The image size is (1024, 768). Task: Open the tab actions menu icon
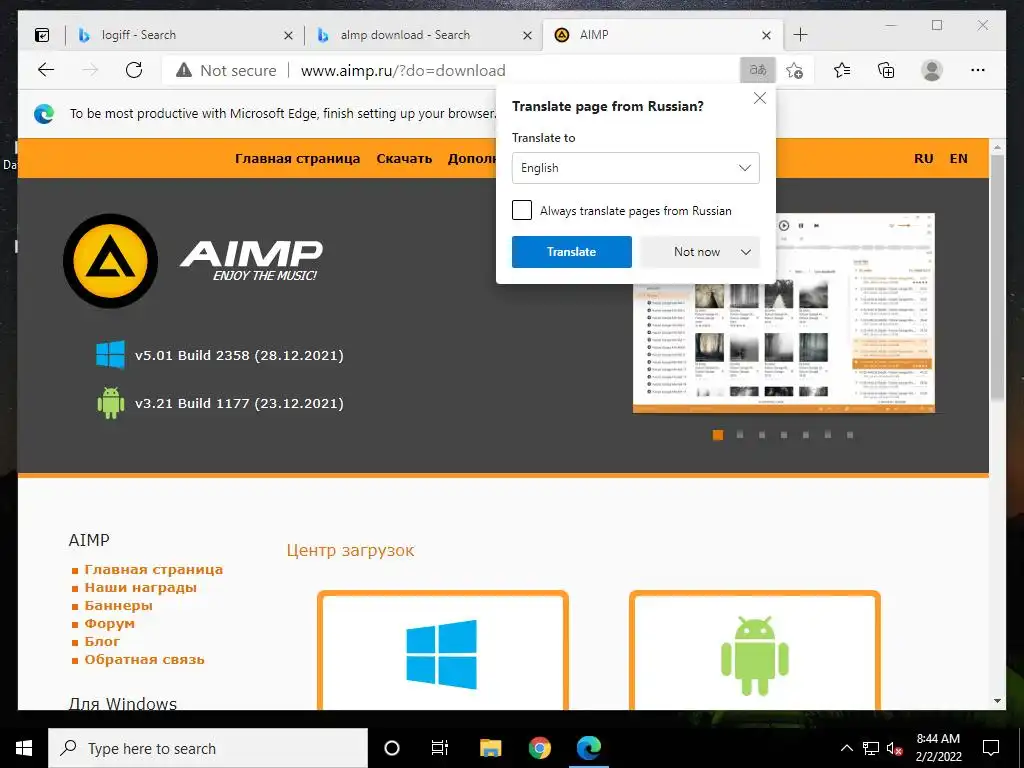pyautogui.click(x=42, y=35)
